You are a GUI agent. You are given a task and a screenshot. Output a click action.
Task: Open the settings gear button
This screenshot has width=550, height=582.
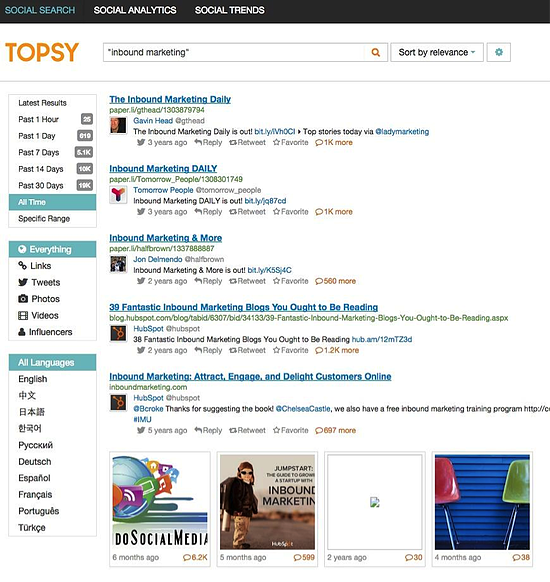(499, 52)
